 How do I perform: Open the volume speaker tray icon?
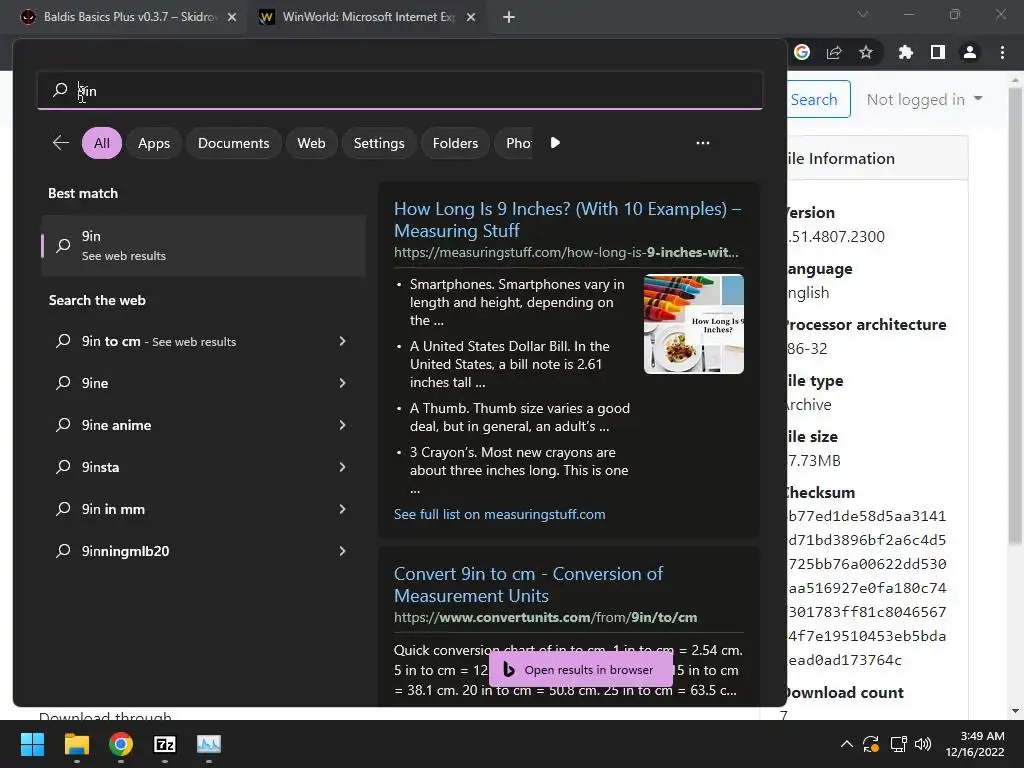point(923,744)
